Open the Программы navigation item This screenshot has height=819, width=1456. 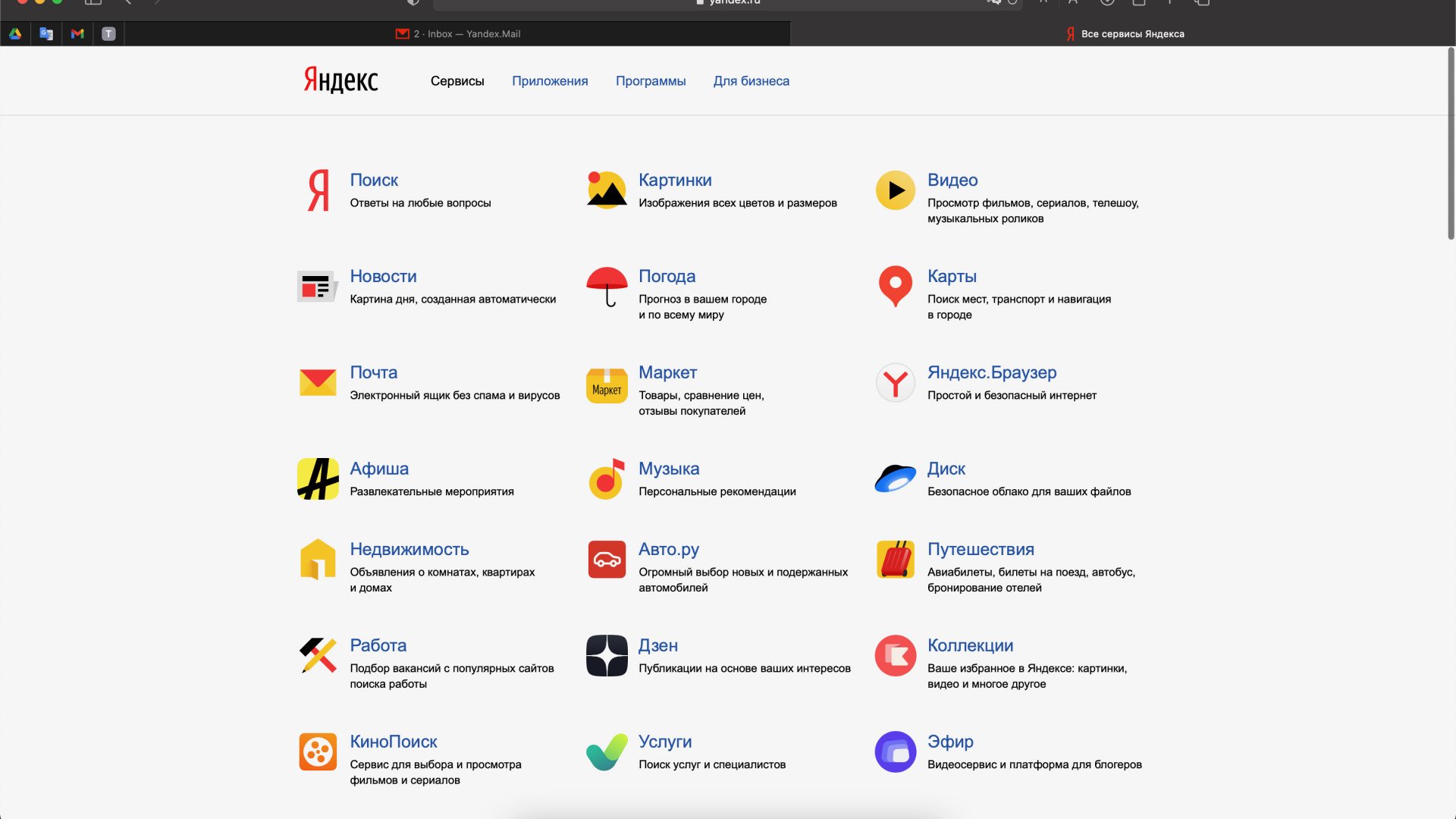pyautogui.click(x=651, y=81)
